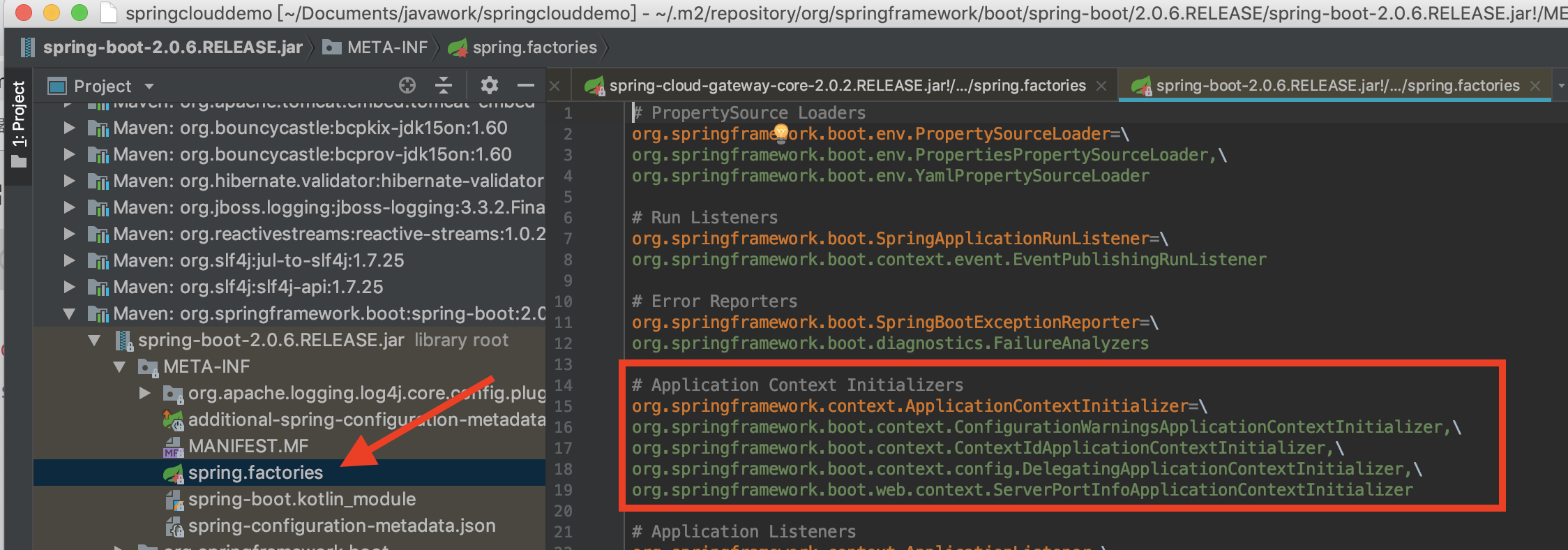Image resolution: width=1568 pixels, height=550 pixels.
Task: Select Maven: org.bouncycastle:bcpkix-jdk15on:1.60 row
Action: click(289, 128)
